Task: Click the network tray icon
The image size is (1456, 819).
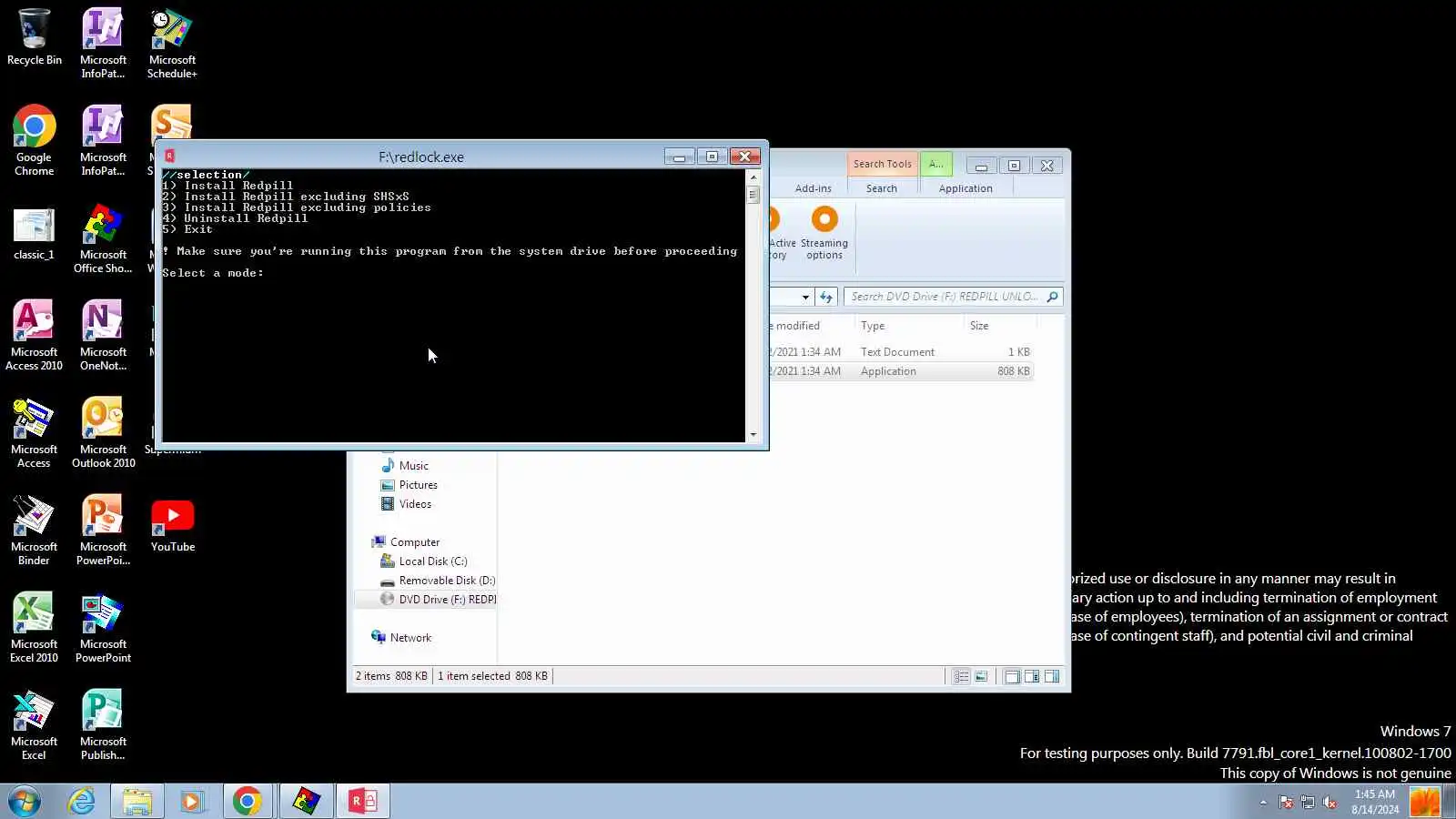Action: pyautogui.click(x=1308, y=802)
